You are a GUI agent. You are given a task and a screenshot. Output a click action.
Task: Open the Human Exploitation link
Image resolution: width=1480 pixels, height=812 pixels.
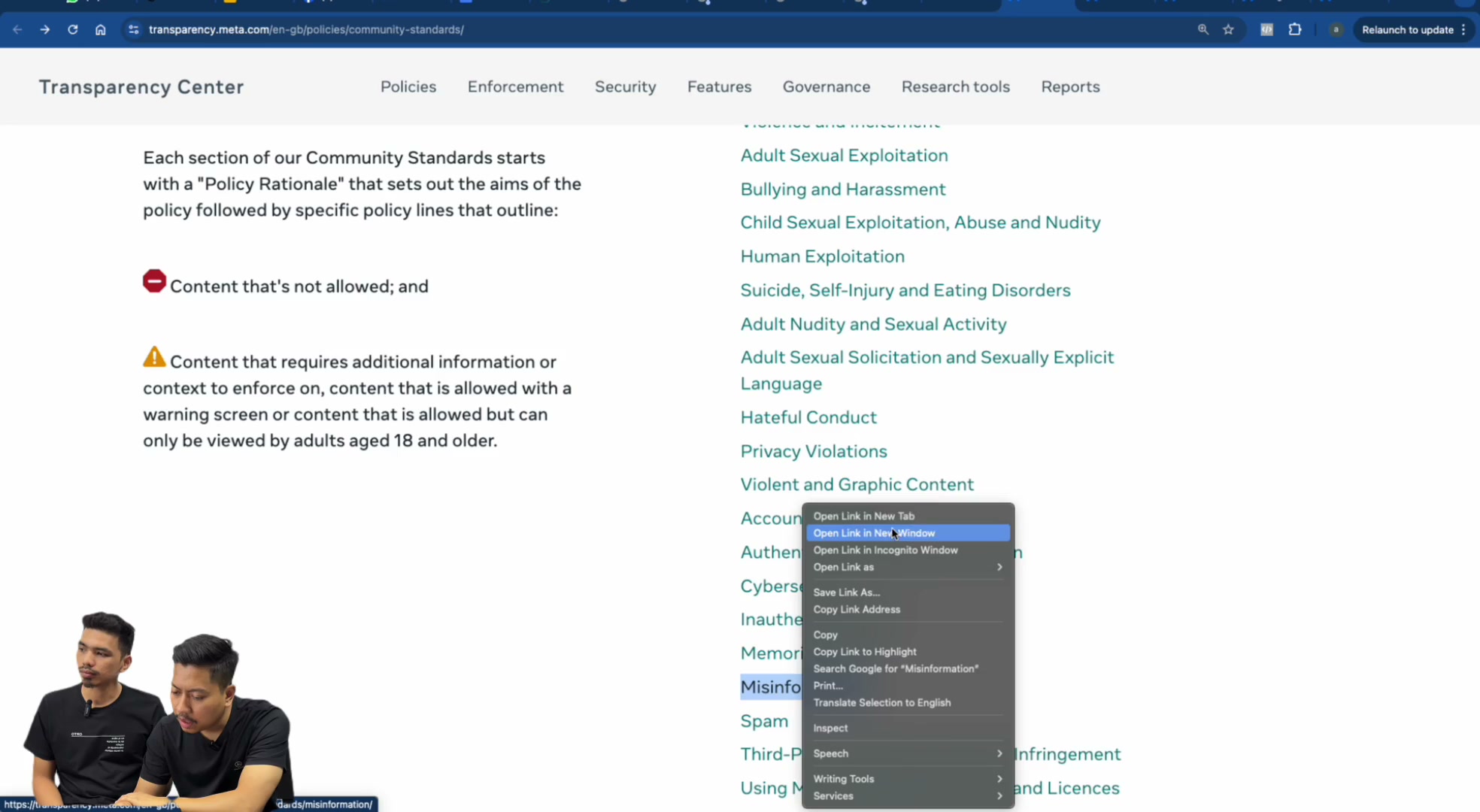[x=822, y=256]
